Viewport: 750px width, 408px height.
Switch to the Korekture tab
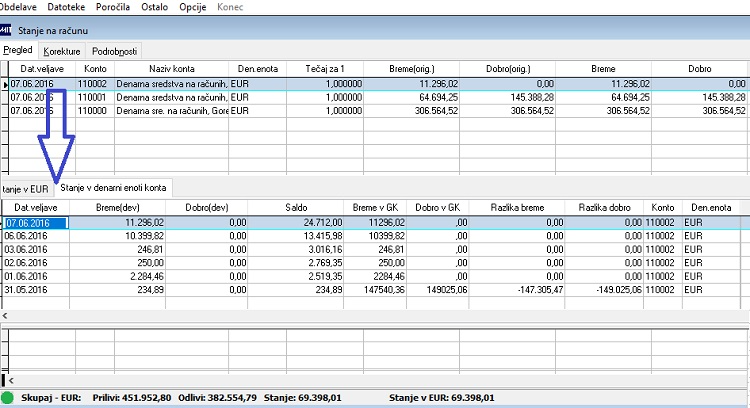[x=62, y=51]
